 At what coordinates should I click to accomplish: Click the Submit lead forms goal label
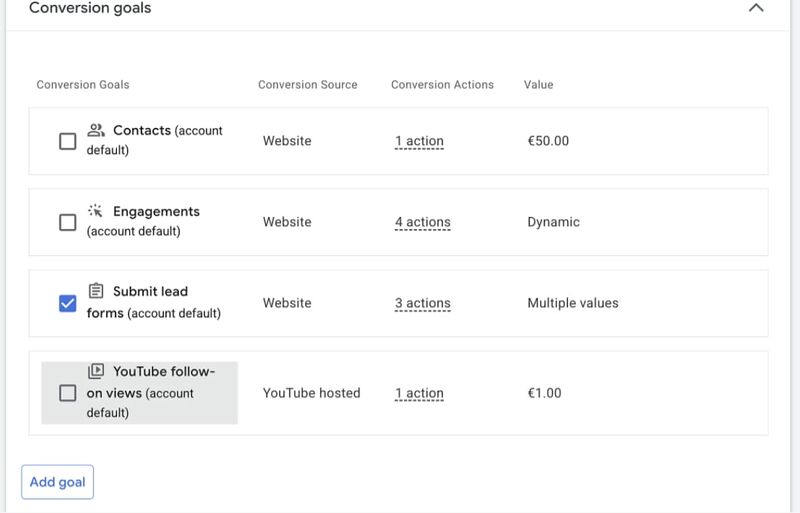pyautogui.click(x=154, y=302)
